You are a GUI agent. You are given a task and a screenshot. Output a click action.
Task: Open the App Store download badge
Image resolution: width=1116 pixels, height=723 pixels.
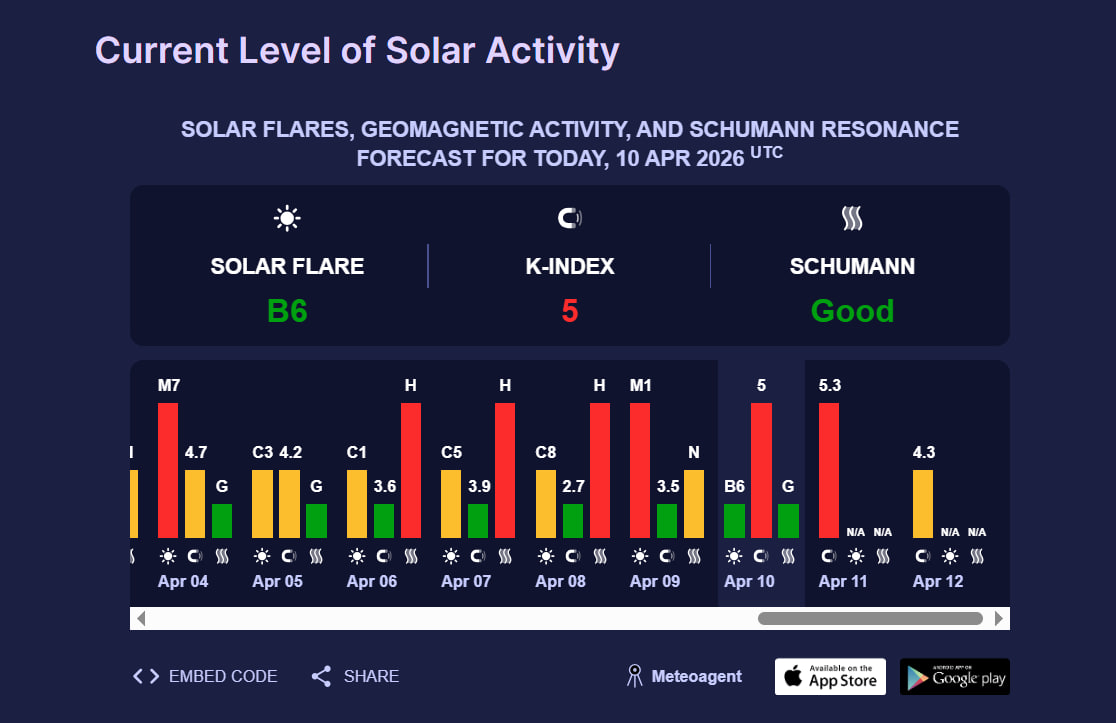click(x=830, y=677)
